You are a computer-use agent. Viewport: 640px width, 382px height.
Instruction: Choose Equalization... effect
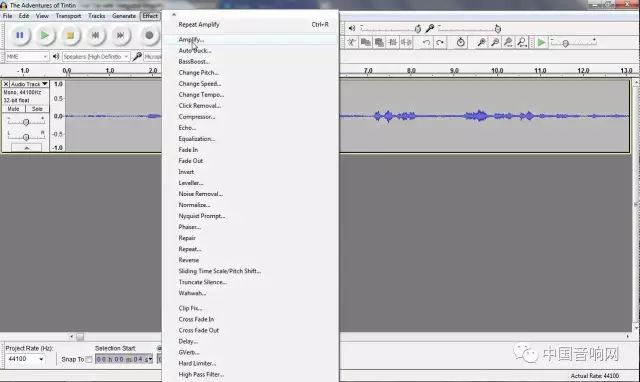point(251,139)
